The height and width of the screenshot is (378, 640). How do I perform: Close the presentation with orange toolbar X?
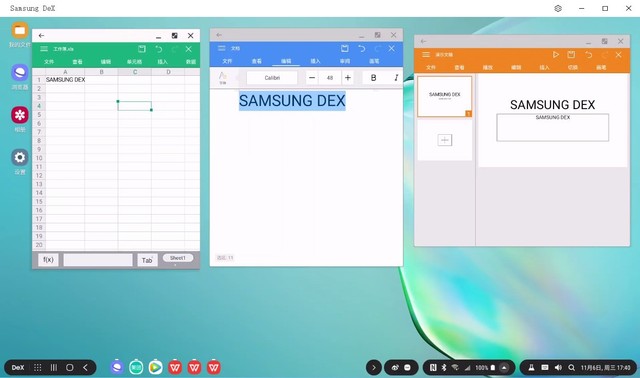618,54
